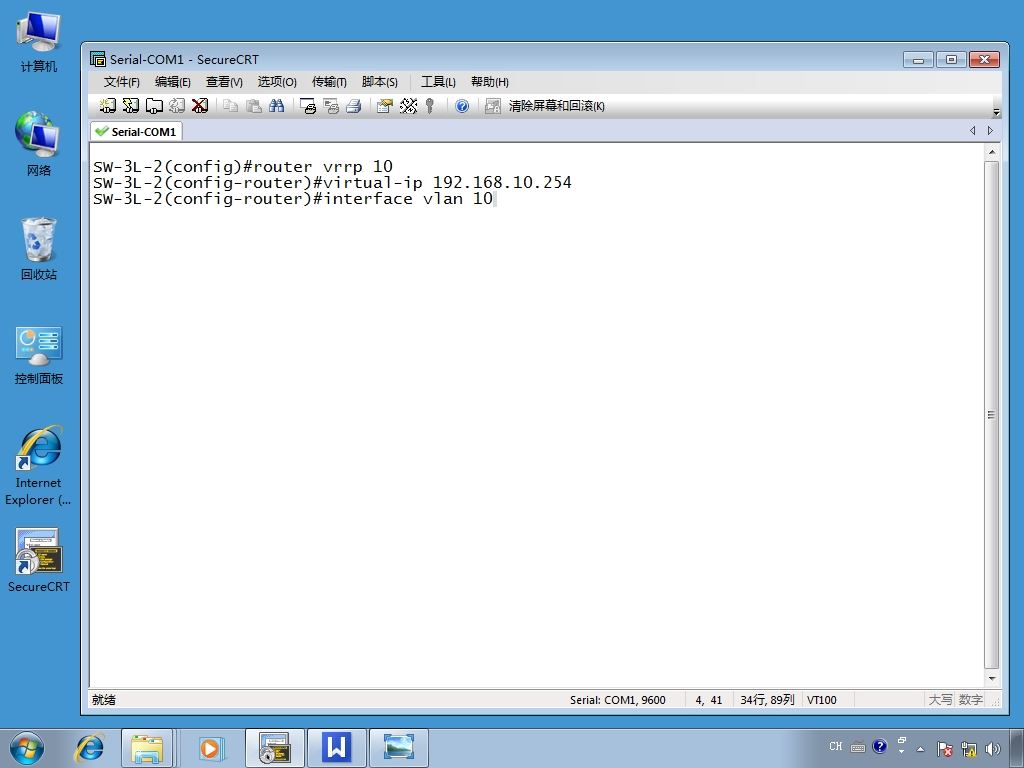Open the 文件(F) menu
The image size is (1024, 768).
(x=121, y=82)
